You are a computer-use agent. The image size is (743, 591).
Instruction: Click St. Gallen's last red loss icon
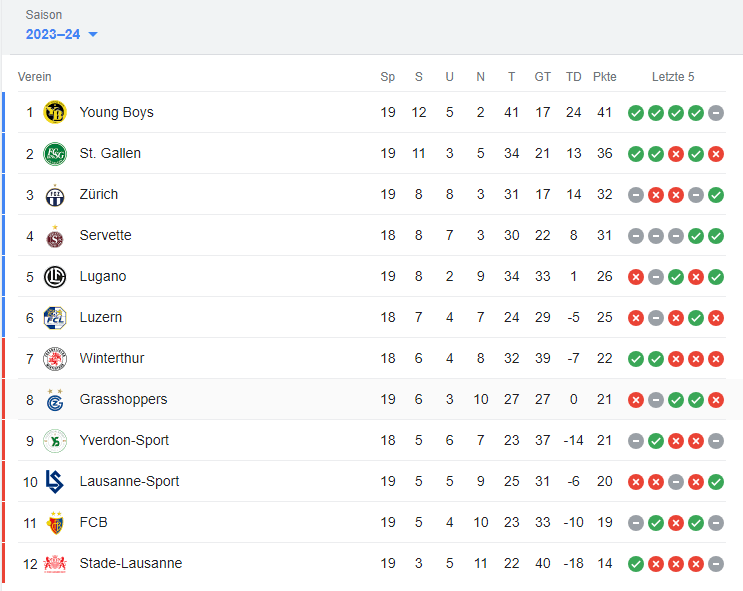tap(716, 154)
